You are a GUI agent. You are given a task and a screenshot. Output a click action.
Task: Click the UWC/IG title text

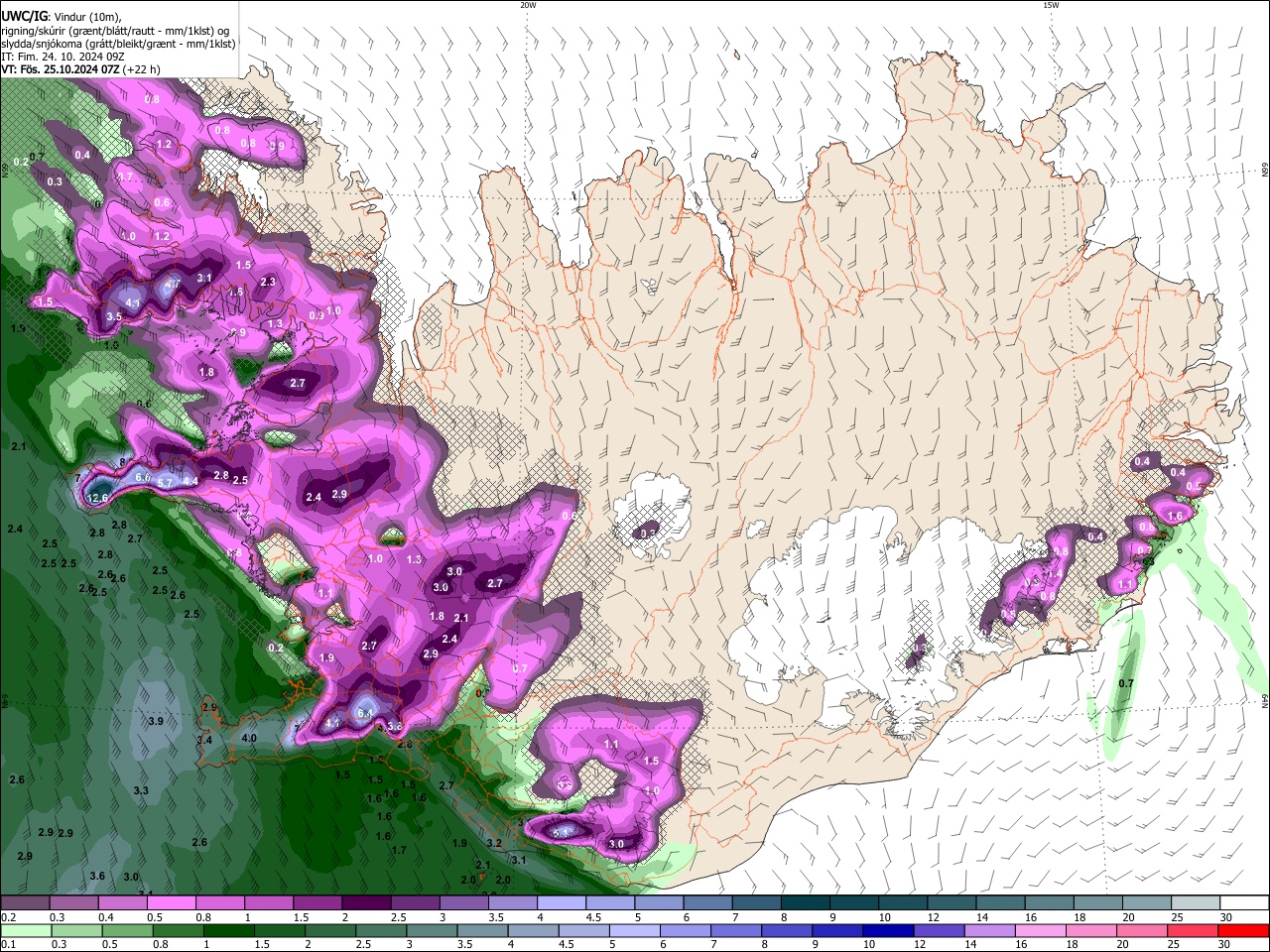click(x=23, y=17)
